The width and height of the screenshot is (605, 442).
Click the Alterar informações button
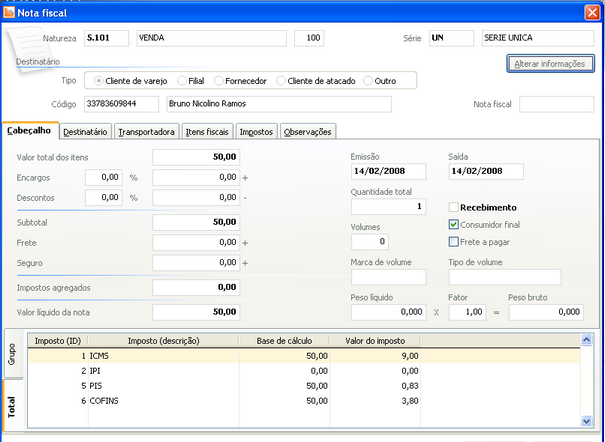550,64
